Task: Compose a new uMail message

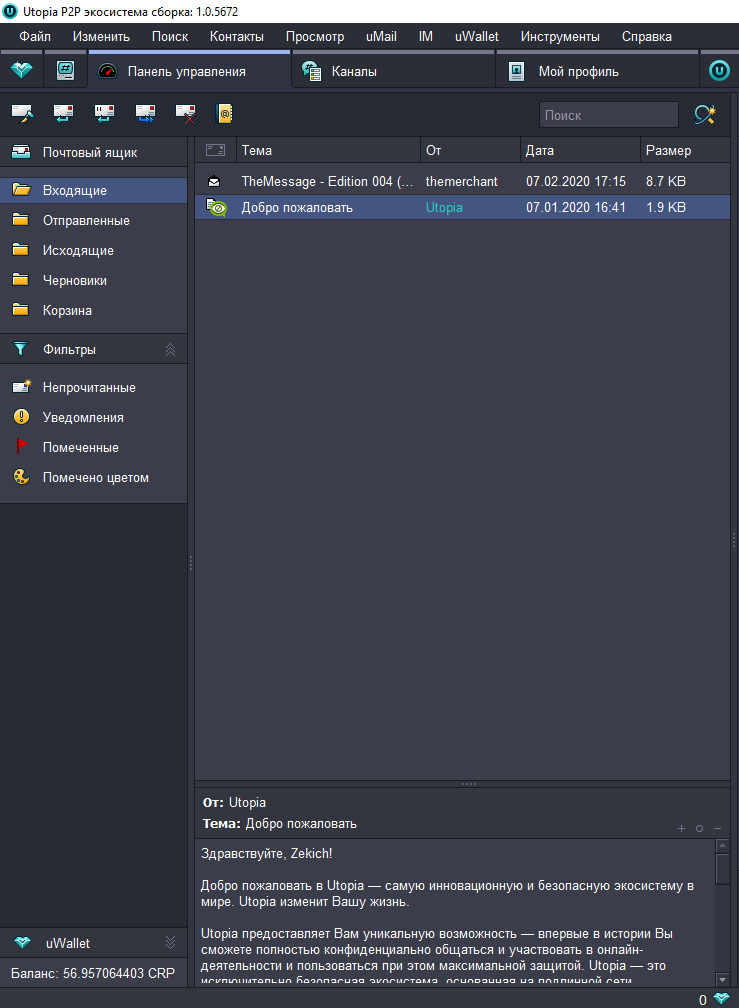Action: click(x=22, y=114)
